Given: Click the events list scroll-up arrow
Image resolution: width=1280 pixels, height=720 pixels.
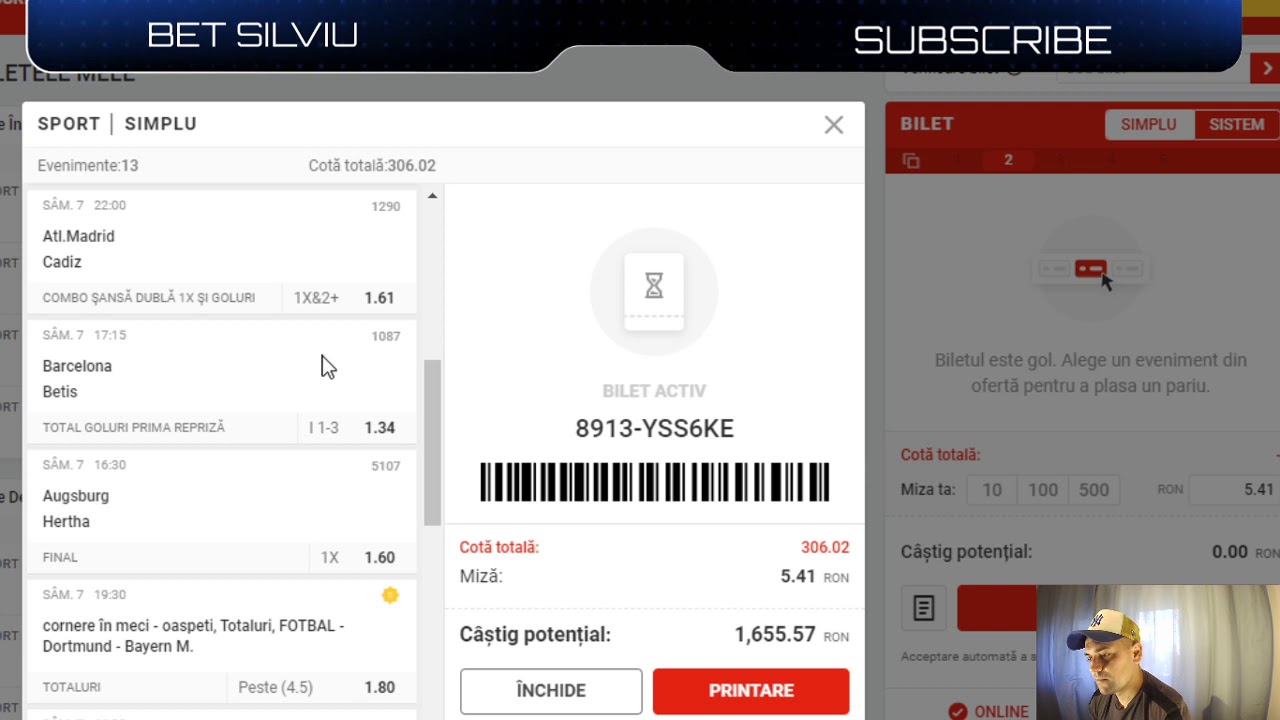Looking at the screenshot, I should pos(432,196).
